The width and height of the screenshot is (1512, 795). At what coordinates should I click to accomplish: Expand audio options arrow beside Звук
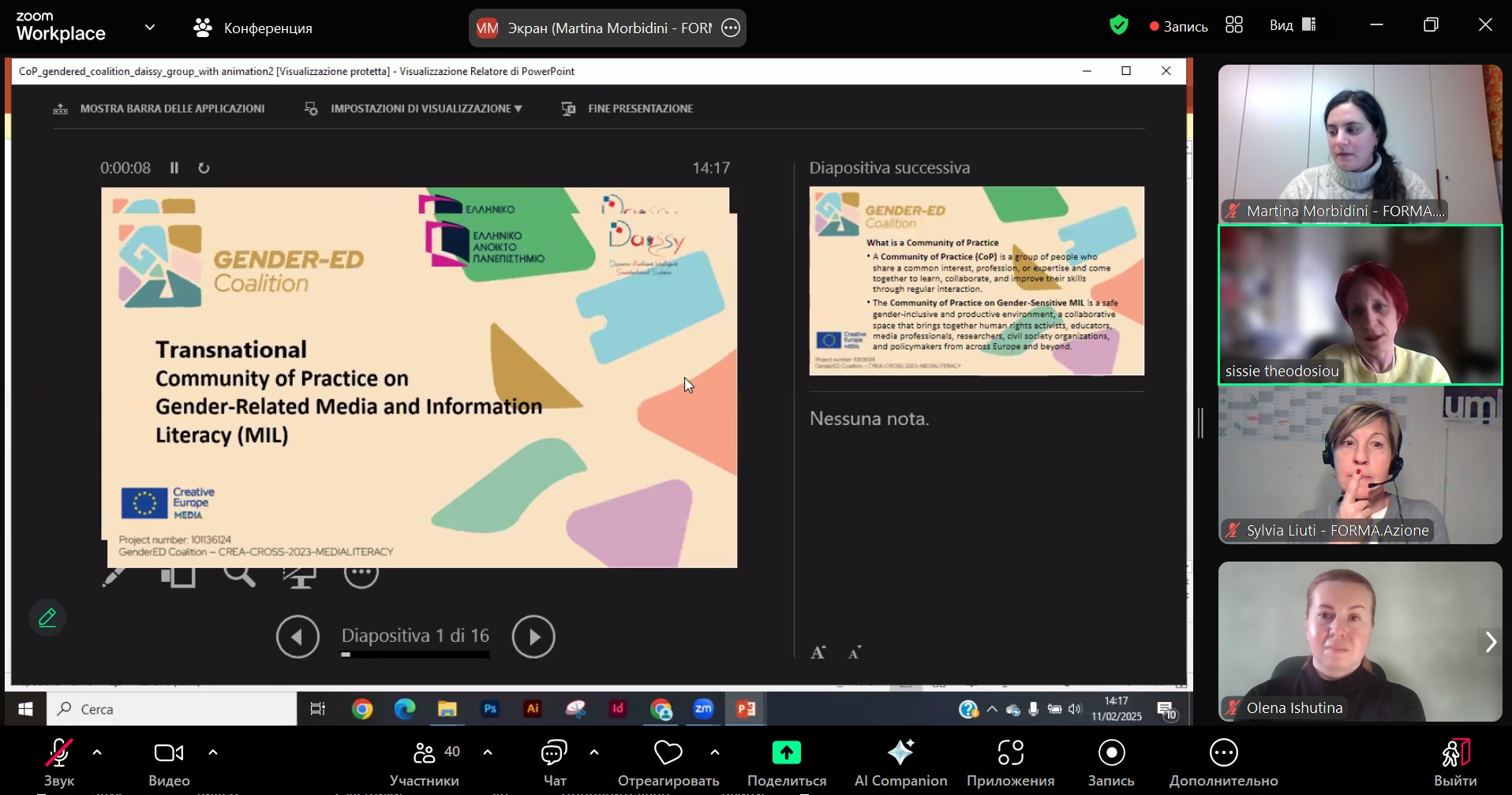[x=97, y=752]
